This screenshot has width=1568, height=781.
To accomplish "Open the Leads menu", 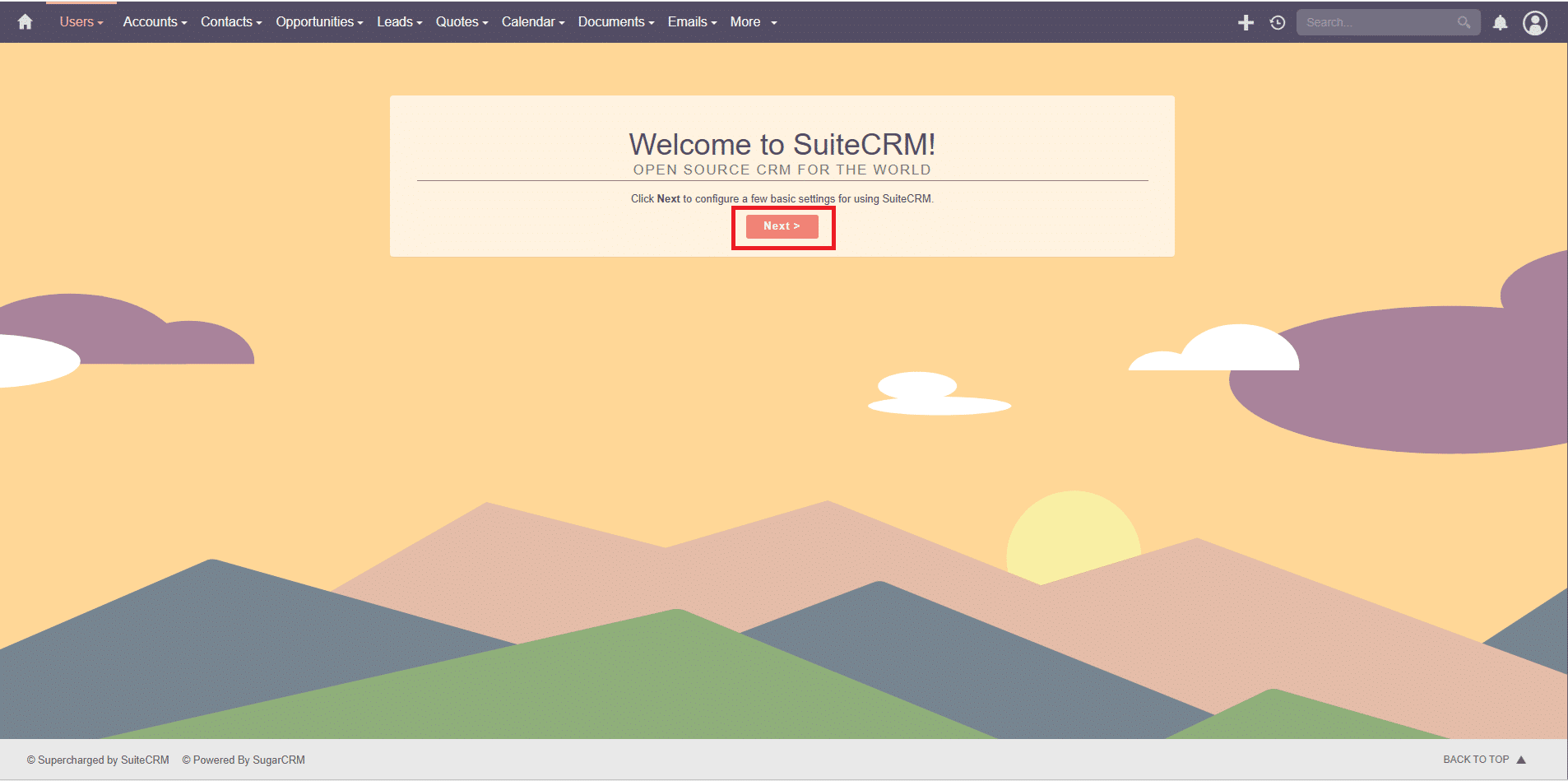I will [399, 22].
